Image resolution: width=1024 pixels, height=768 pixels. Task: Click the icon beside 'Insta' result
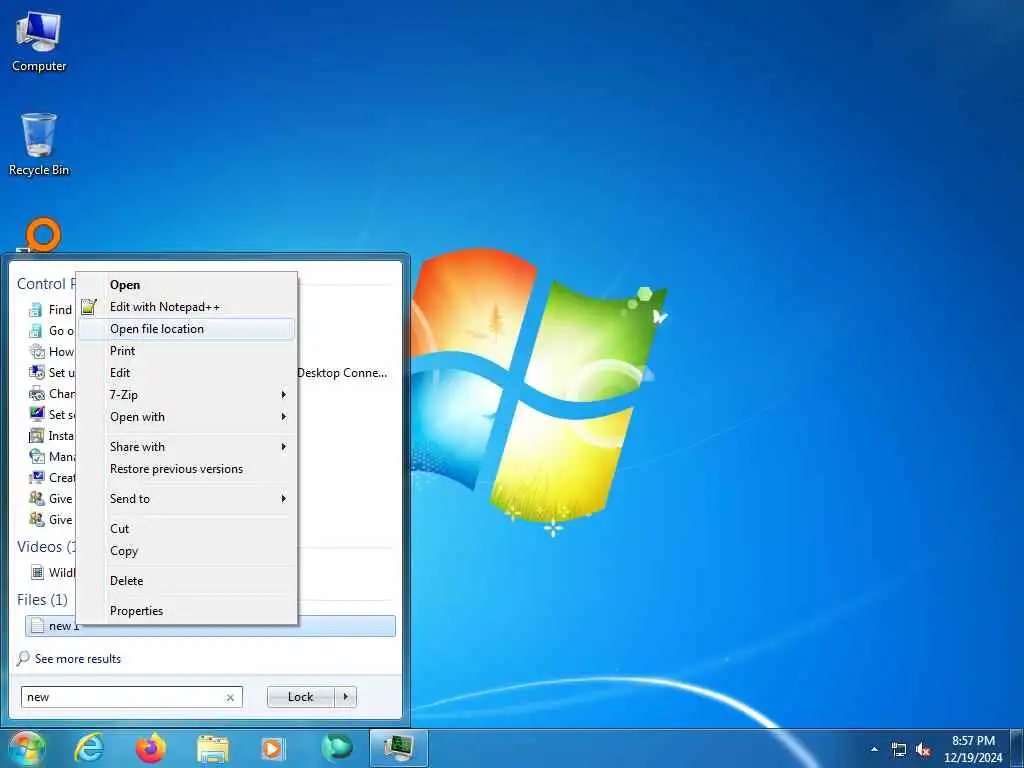click(x=37, y=436)
